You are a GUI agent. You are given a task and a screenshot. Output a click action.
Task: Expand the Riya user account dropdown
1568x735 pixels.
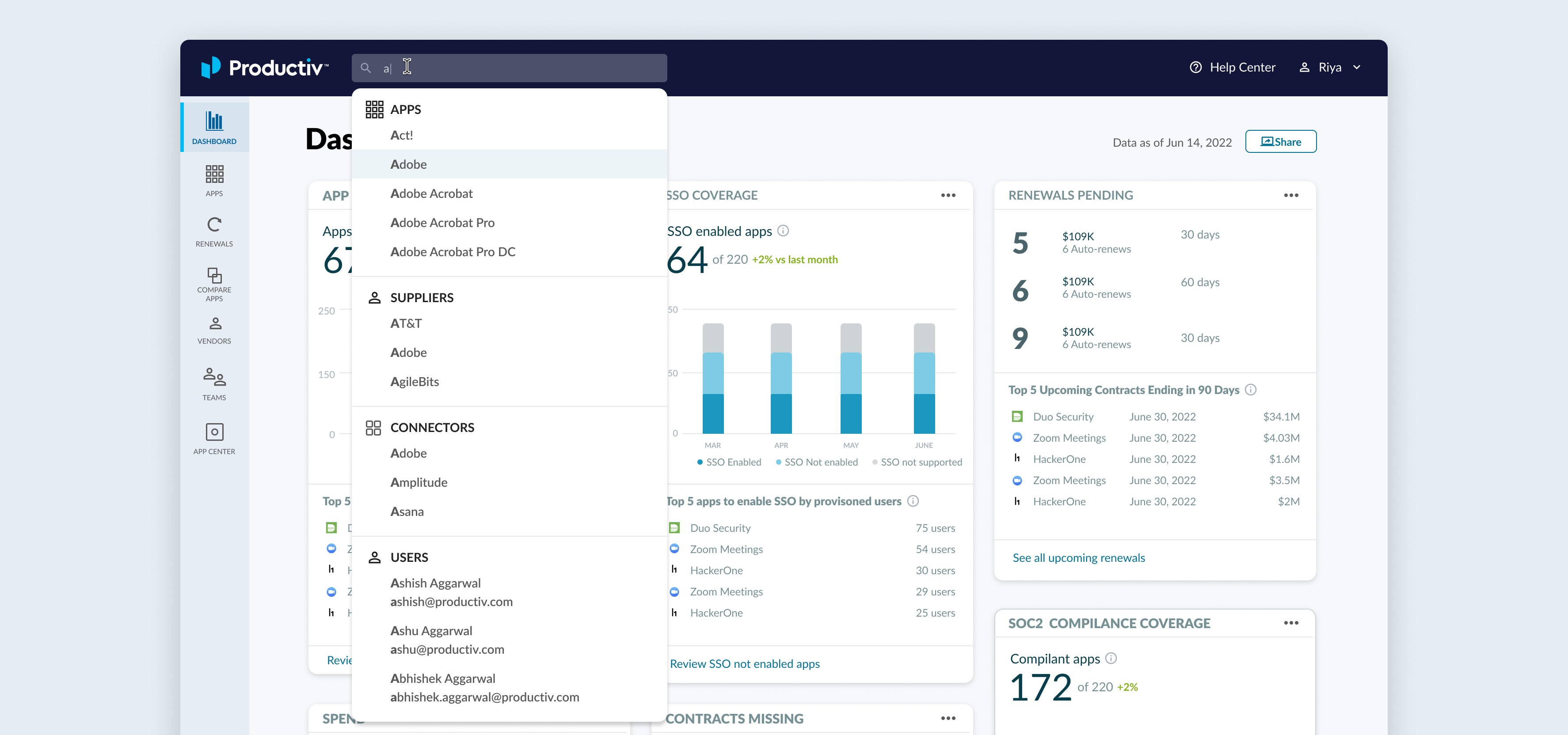click(x=1357, y=68)
